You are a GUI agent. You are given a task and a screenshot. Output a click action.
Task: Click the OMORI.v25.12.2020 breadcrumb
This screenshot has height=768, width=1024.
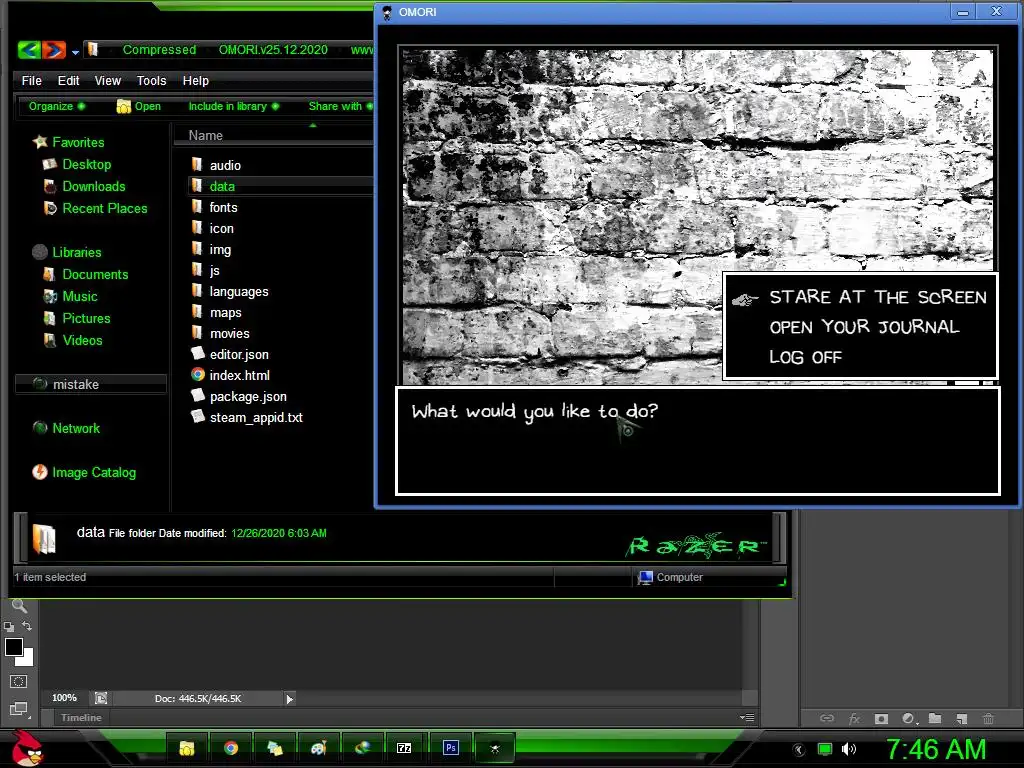click(x=273, y=50)
